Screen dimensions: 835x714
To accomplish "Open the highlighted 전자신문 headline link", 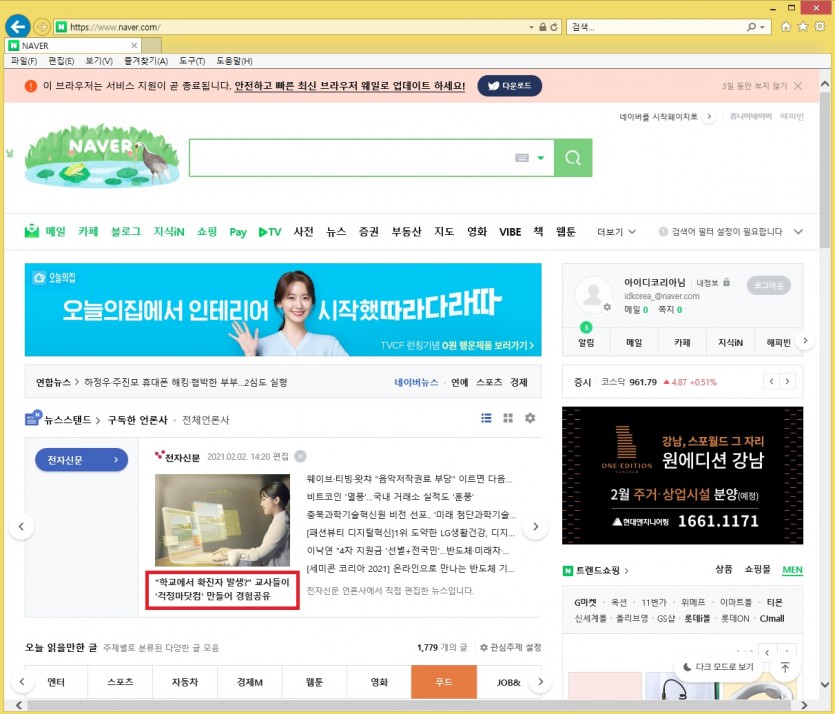I will [222, 590].
